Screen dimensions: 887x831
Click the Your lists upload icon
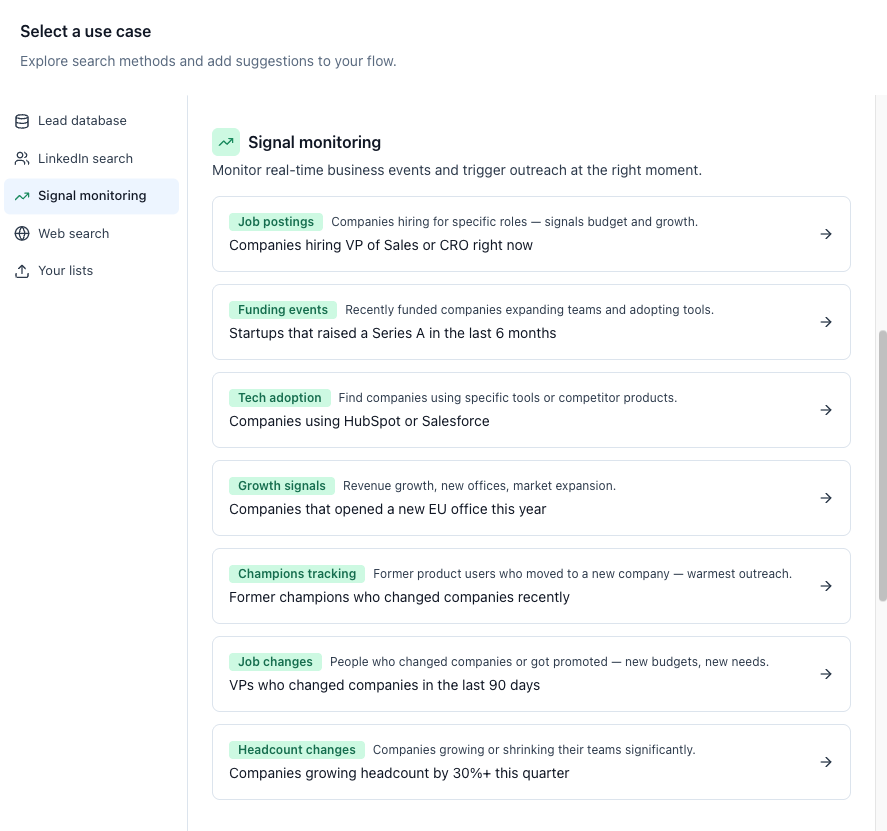(x=22, y=271)
